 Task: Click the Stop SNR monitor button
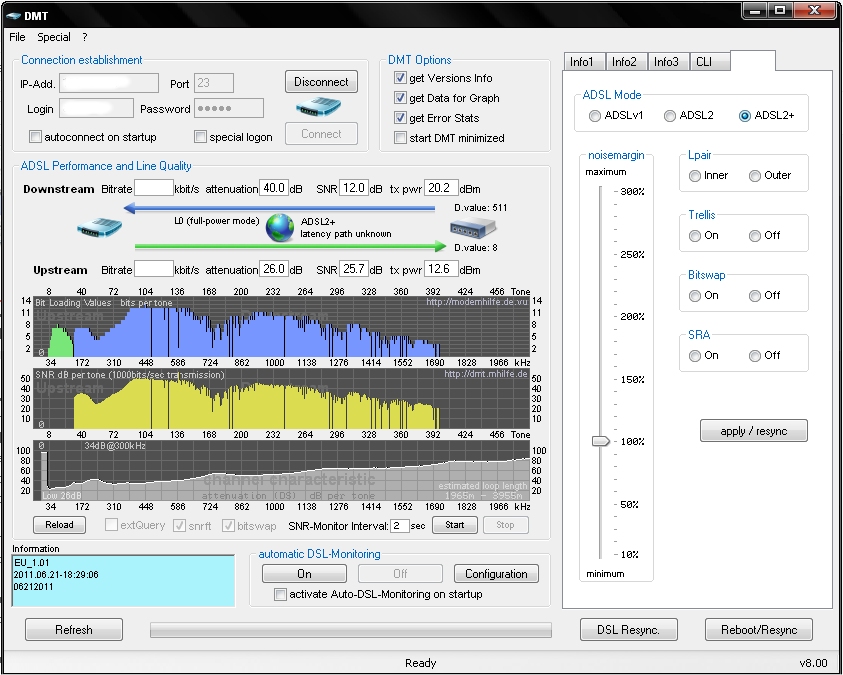(x=505, y=525)
